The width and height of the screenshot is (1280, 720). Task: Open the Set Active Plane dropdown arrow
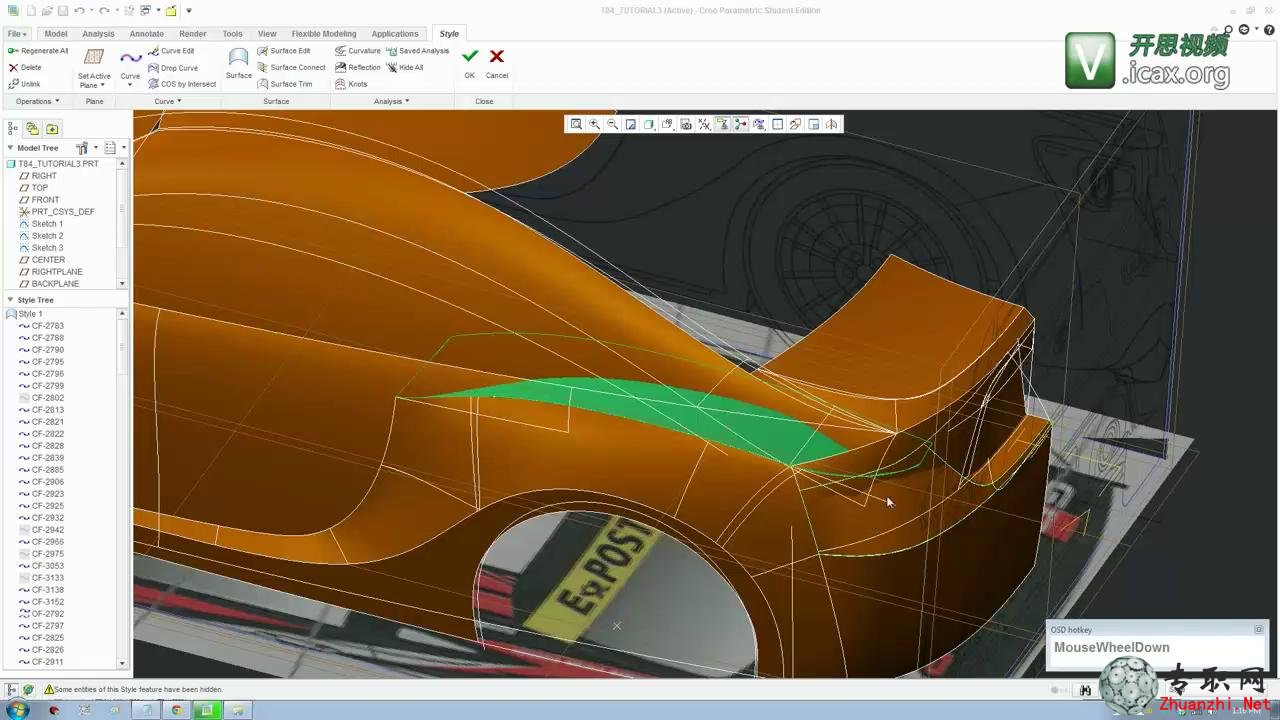tap(102, 86)
